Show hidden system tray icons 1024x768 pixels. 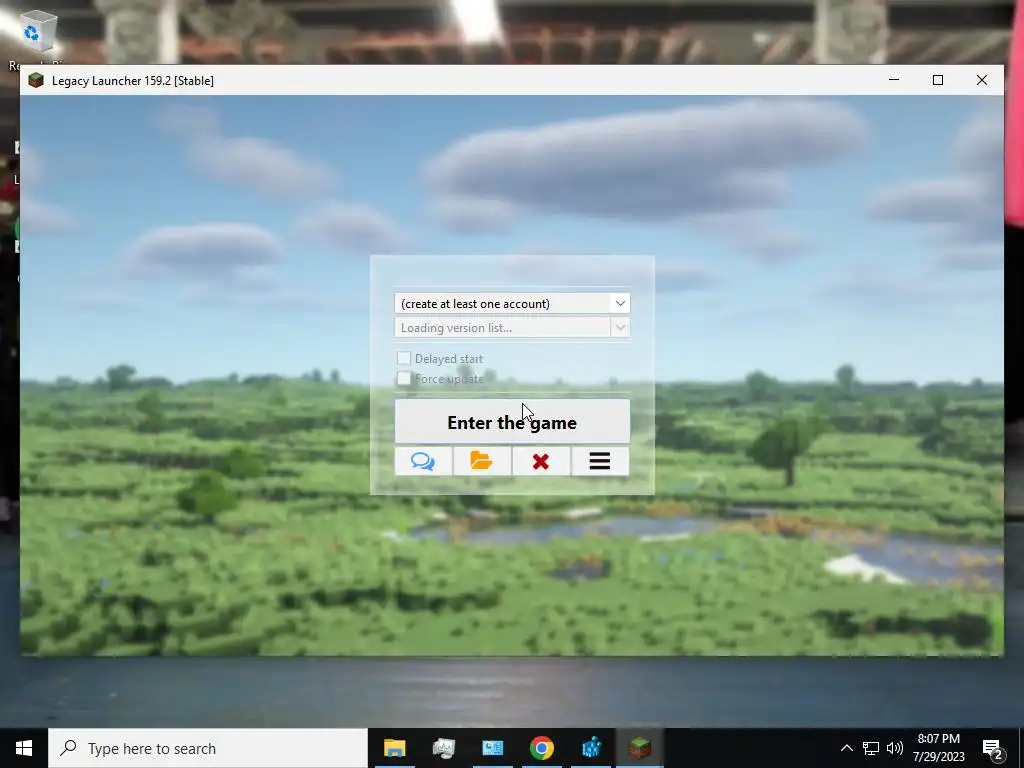(x=846, y=748)
